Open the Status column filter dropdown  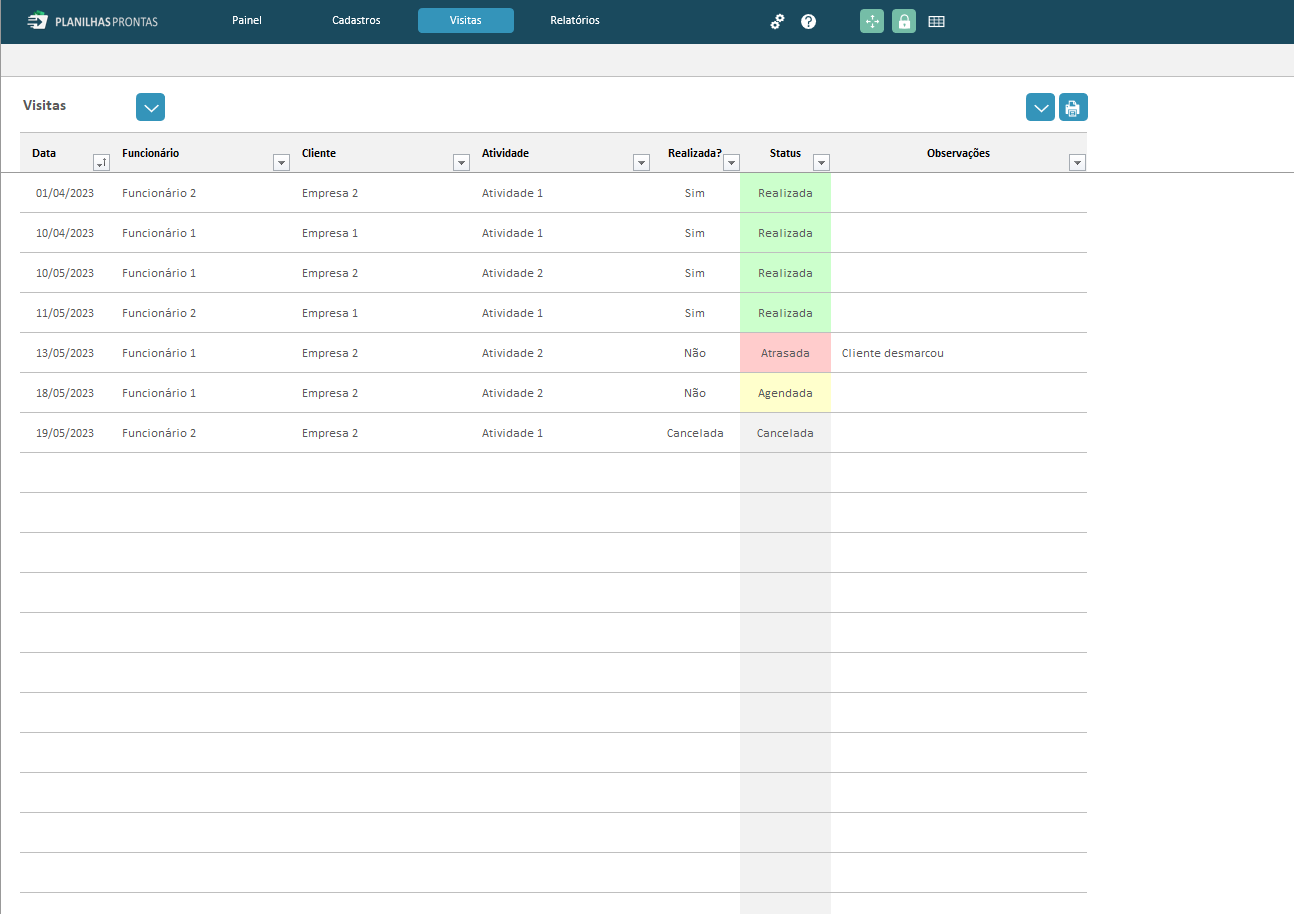pos(821,163)
